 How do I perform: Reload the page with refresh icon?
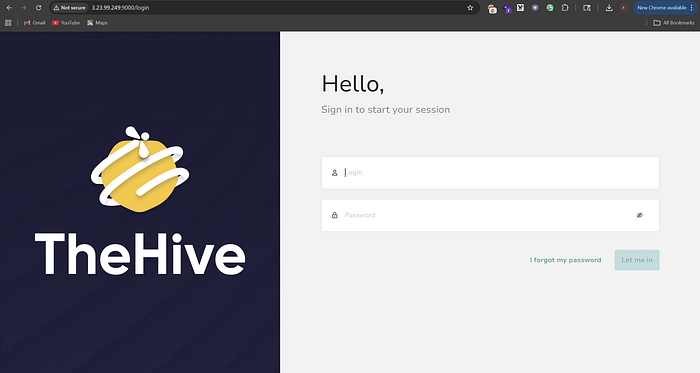pyautogui.click(x=38, y=8)
